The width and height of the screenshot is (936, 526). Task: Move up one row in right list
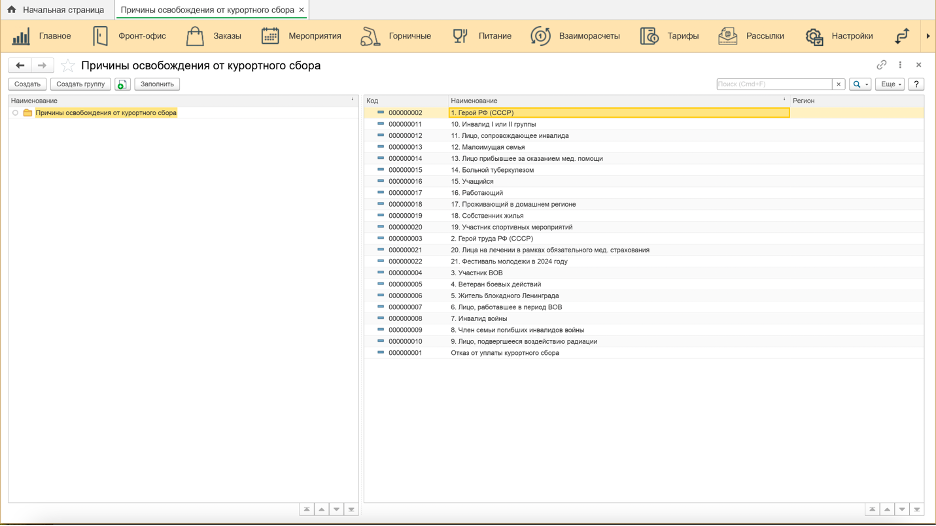[887, 509]
